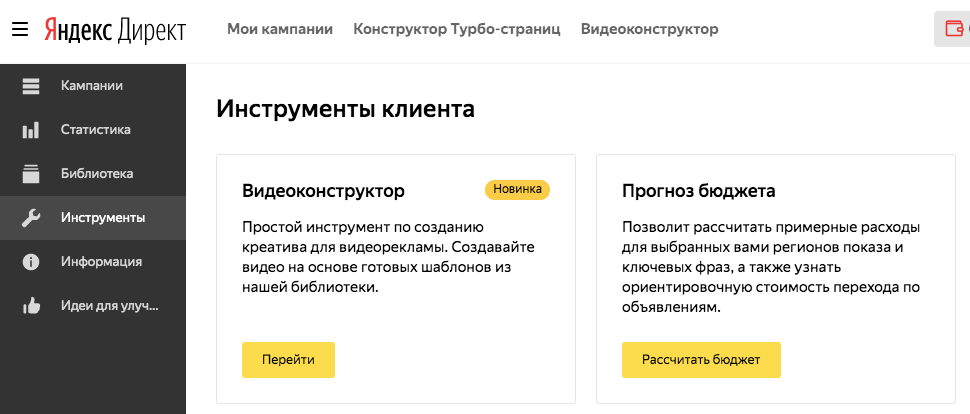Click the Библиотека archive icon
The image size is (970, 414).
click(x=31, y=174)
